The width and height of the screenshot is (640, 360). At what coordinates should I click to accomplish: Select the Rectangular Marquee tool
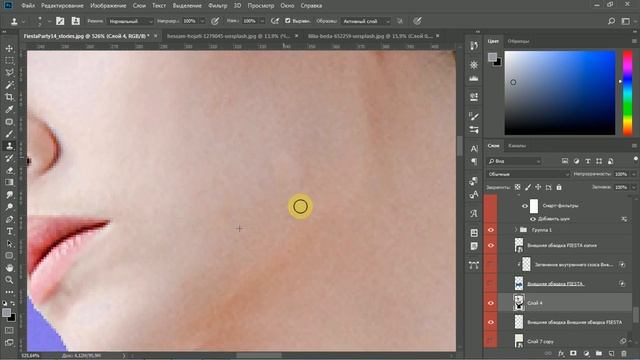(x=9, y=60)
